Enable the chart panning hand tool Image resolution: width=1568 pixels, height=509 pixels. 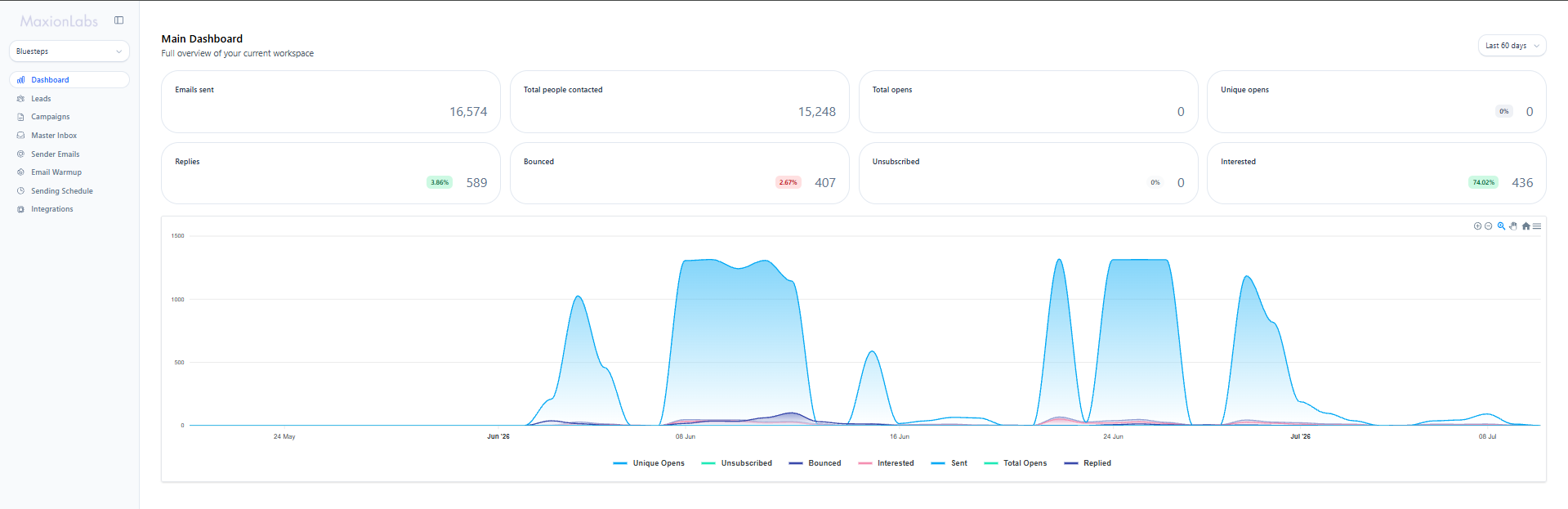click(x=1513, y=226)
